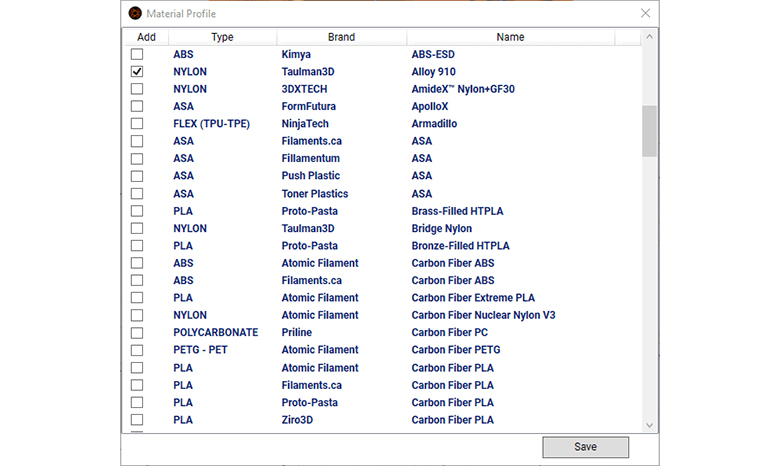This screenshot has width=780, height=466.
Task: Click the Material Profile app icon
Action: pyautogui.click(x=135, y=13)
